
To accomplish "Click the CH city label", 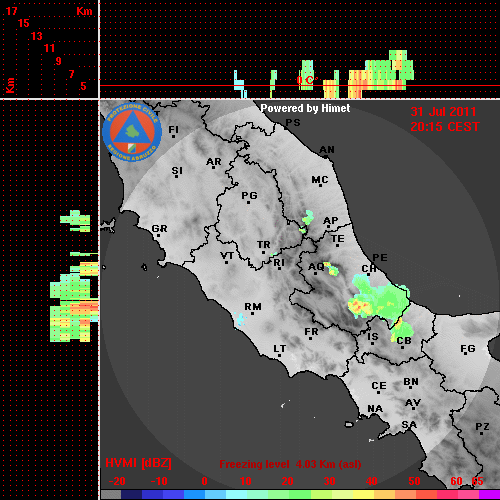I will point(369,268).
